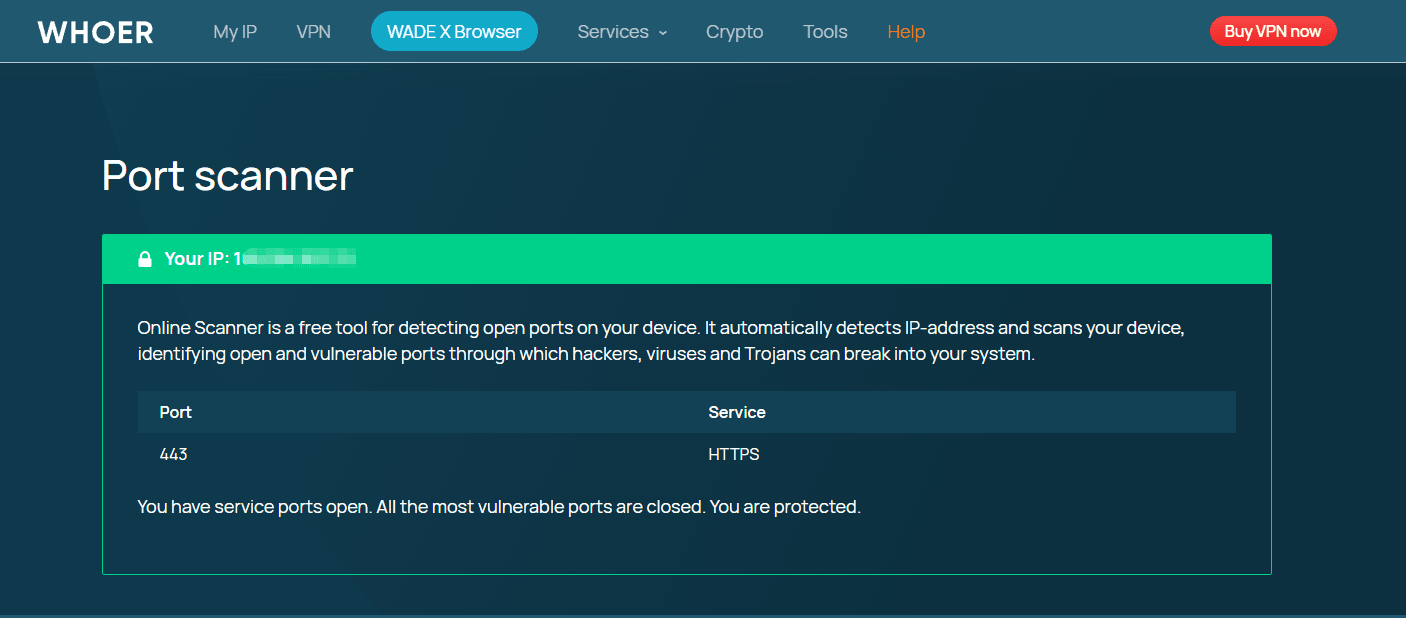Open the VPN navigation item
Viewport: 1406px width, 618px height.
pyautogui.click(x=313, y=32)
